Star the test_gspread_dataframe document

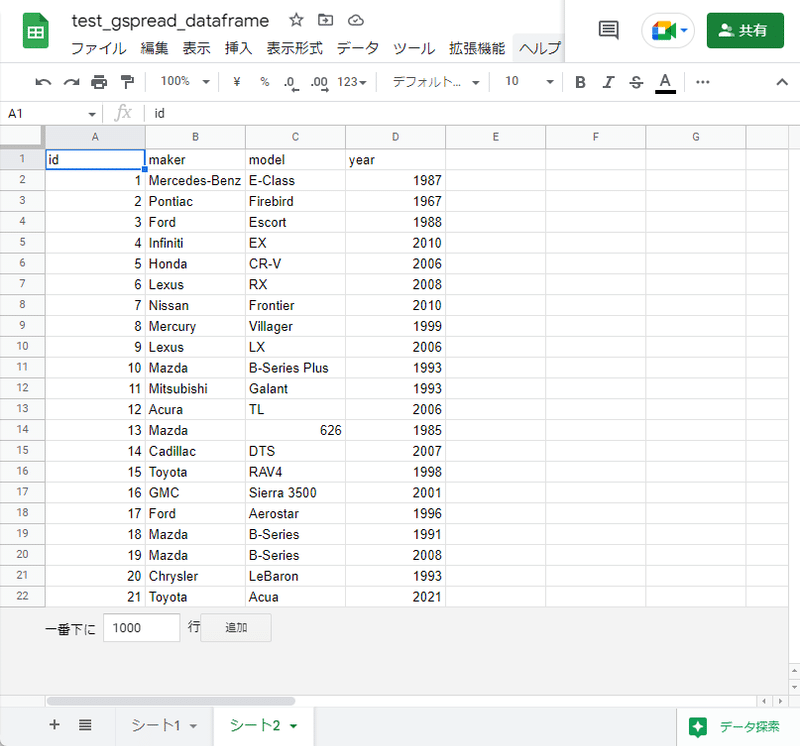(296, 20)
